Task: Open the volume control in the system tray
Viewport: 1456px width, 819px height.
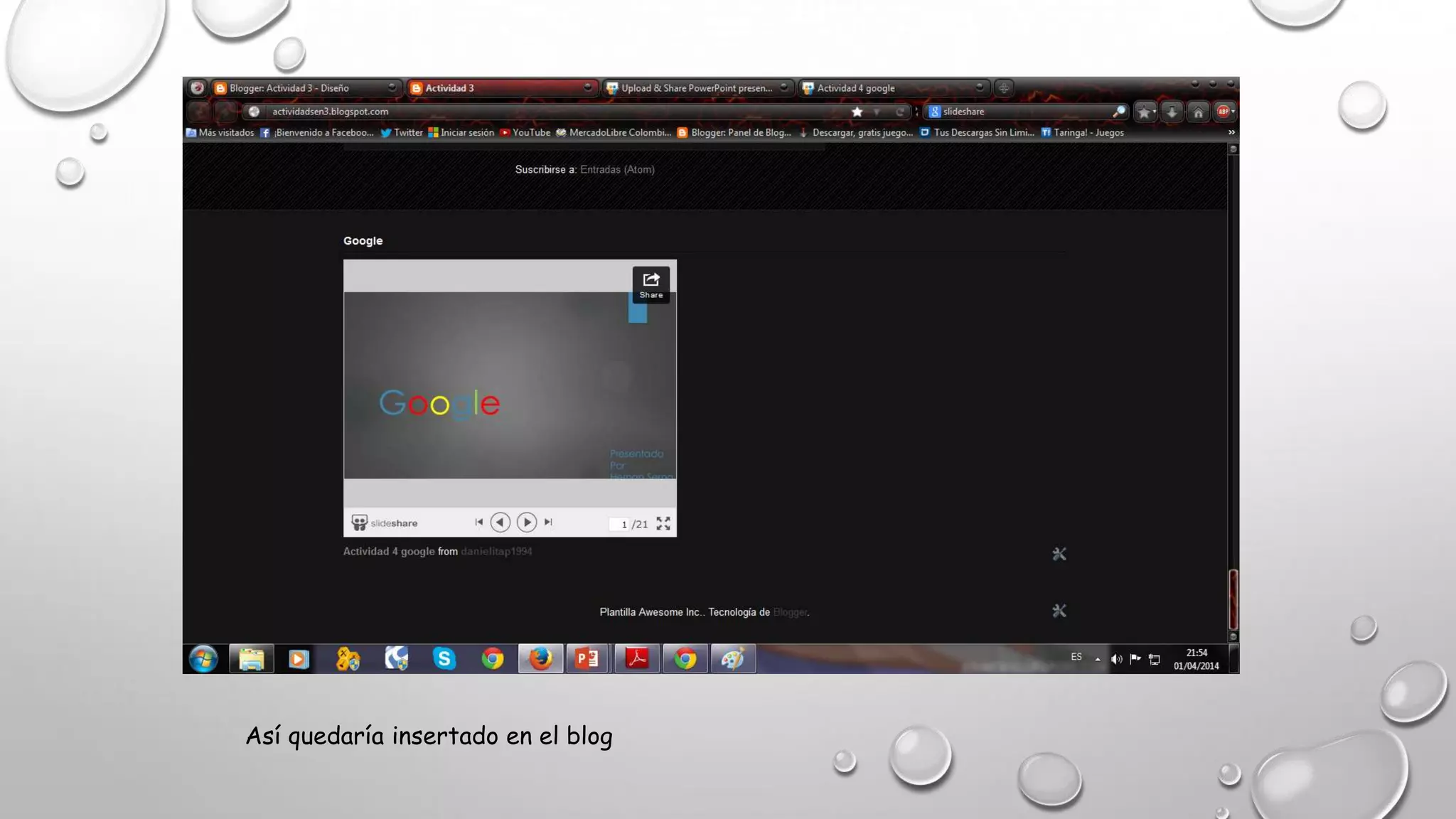Action: pos(1117,660)
